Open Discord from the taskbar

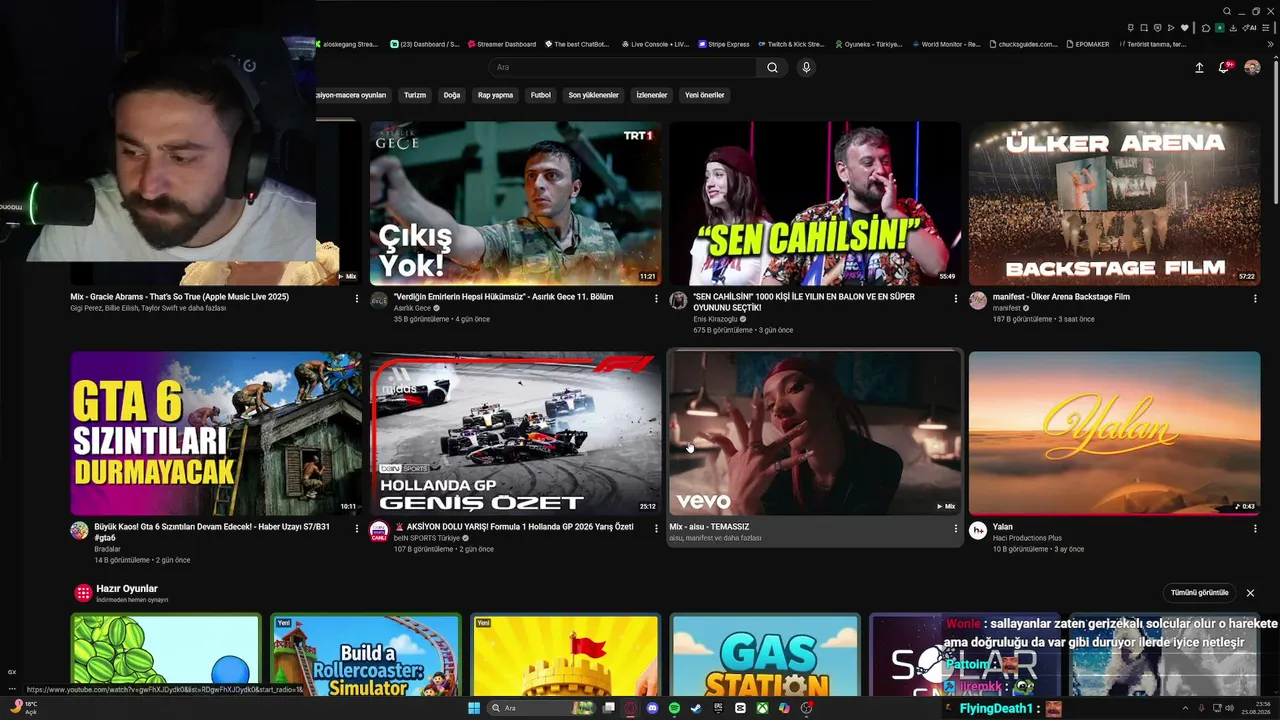653,708
